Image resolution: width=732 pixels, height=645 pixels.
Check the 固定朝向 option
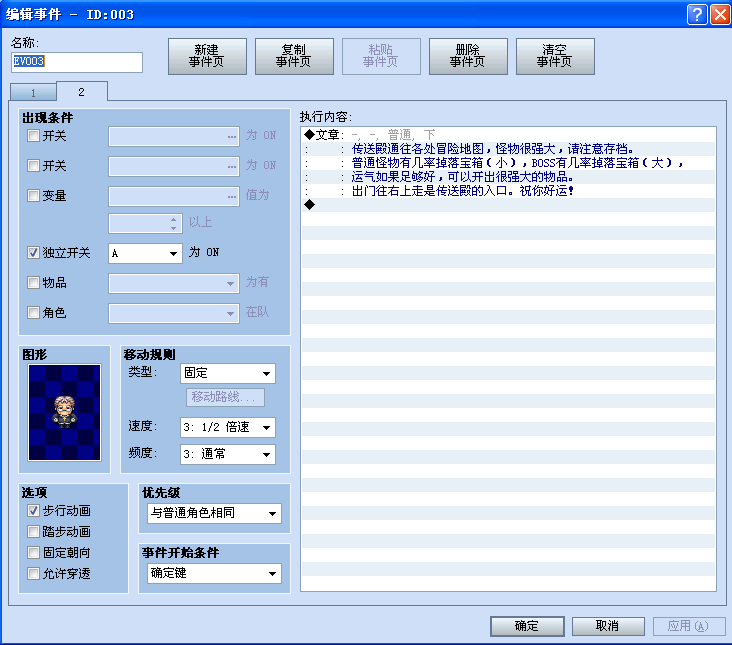[33, 553]
